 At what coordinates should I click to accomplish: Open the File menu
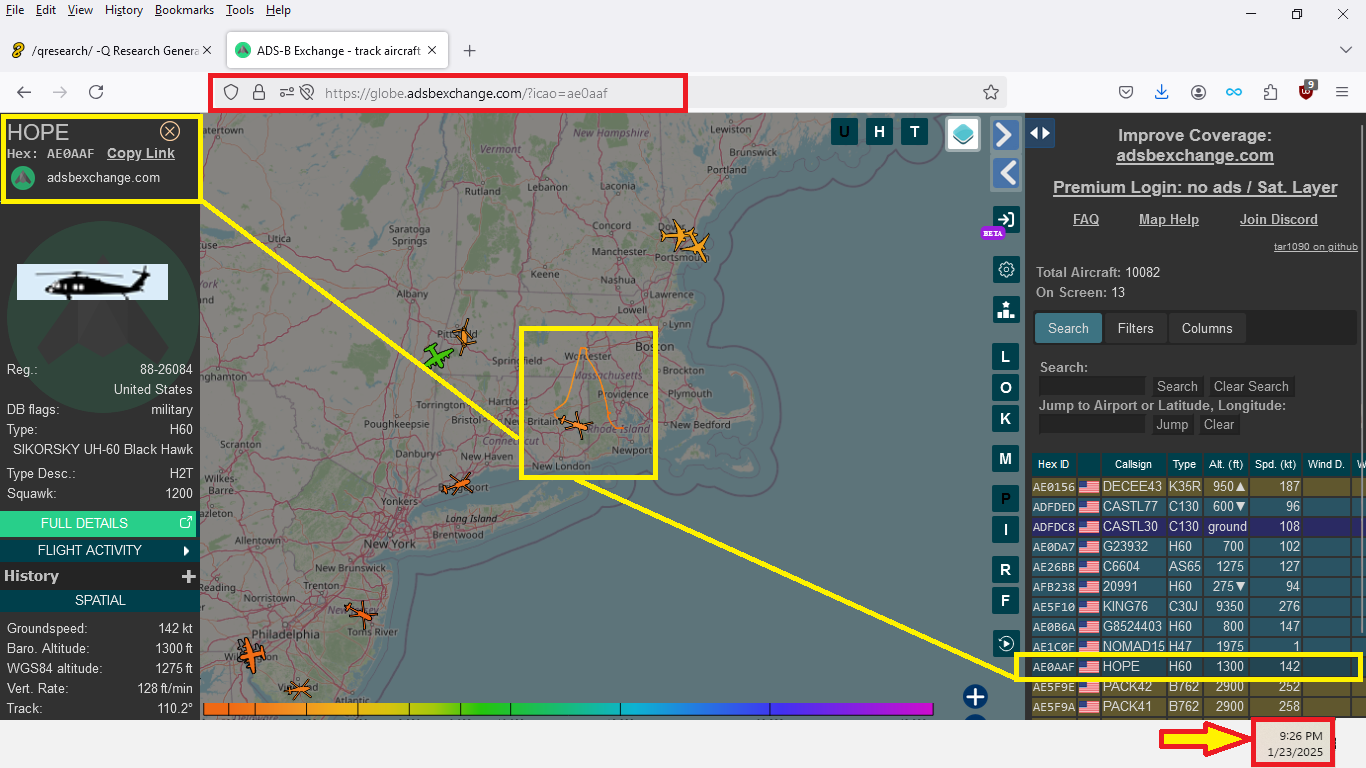pos(15,10)
